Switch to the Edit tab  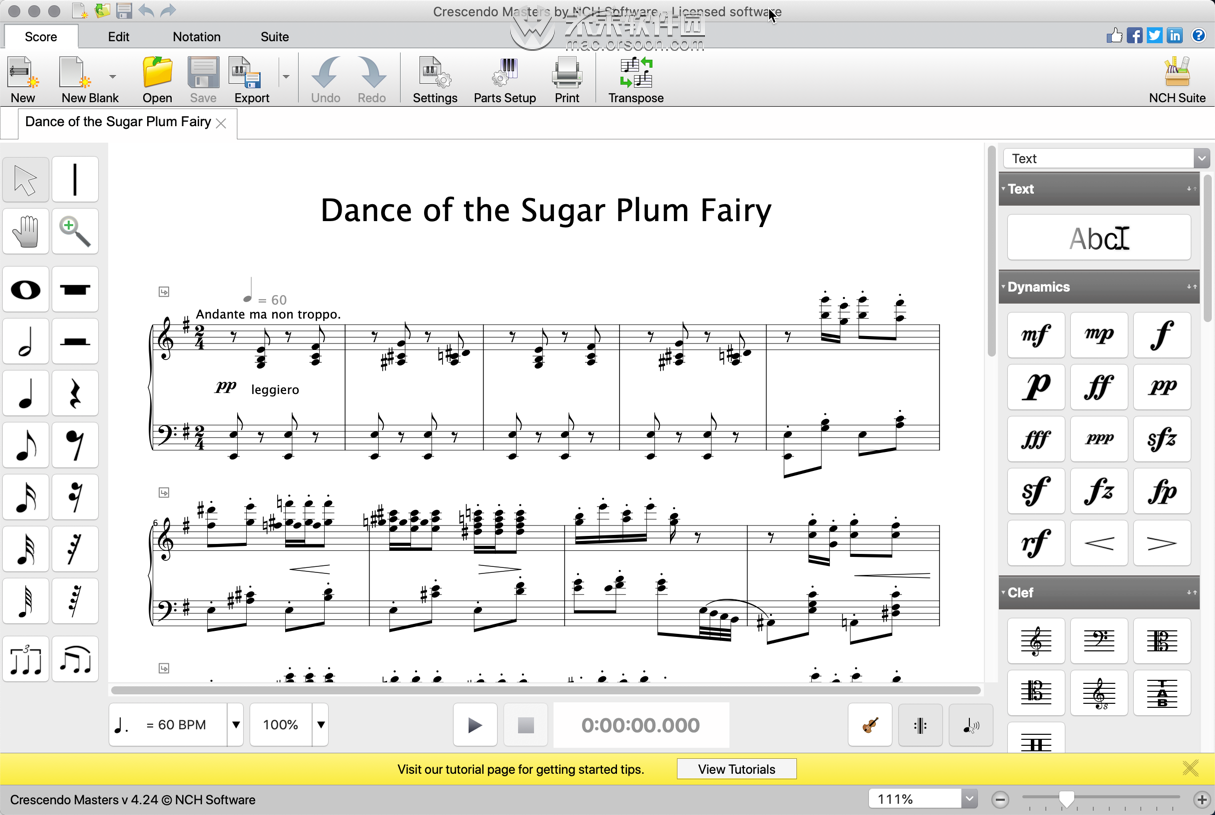tap(119, 37)
